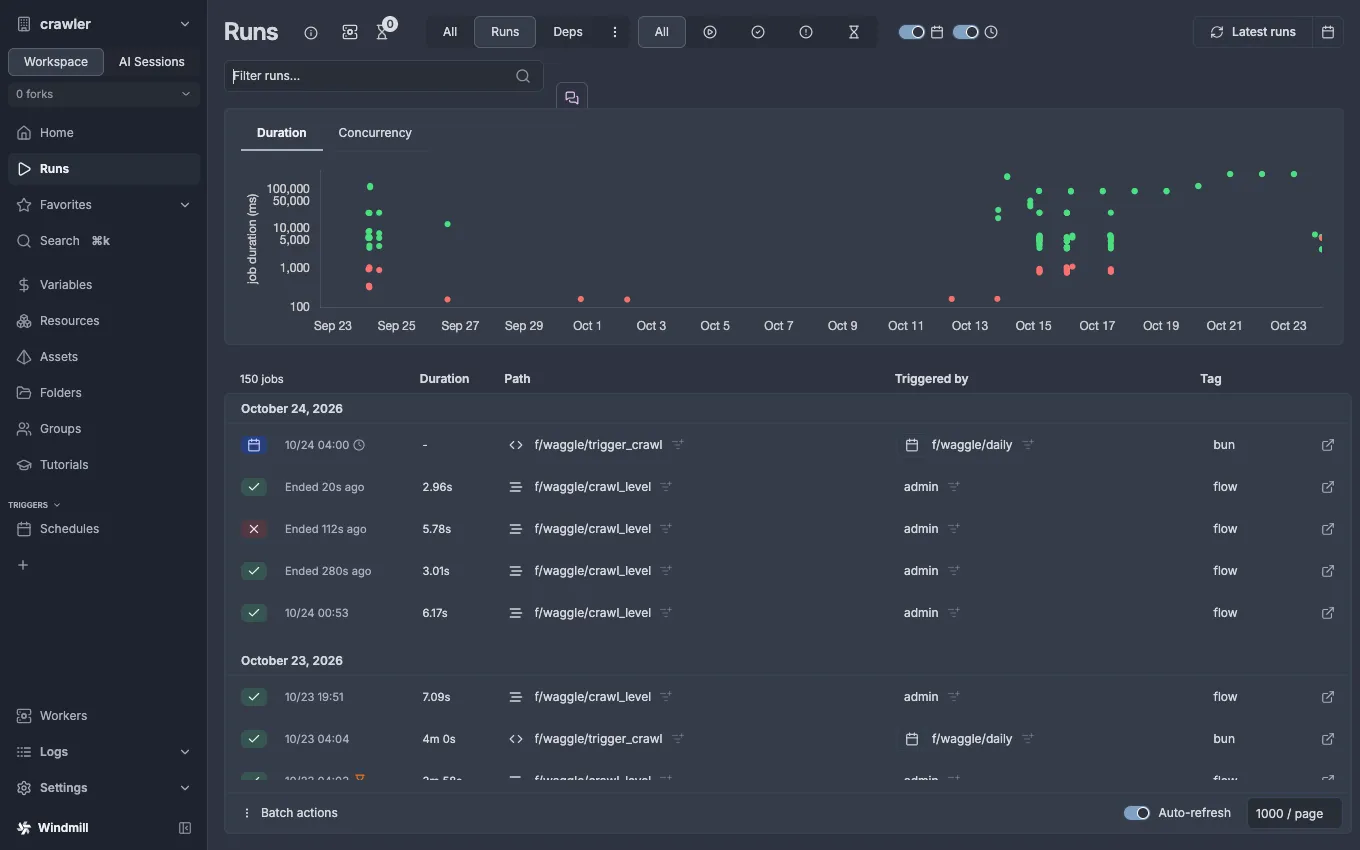Click filter icon next to f/waggle/daily on 10/24
The height and width of the screenshot is (850, 1360).
(1028, 445)
